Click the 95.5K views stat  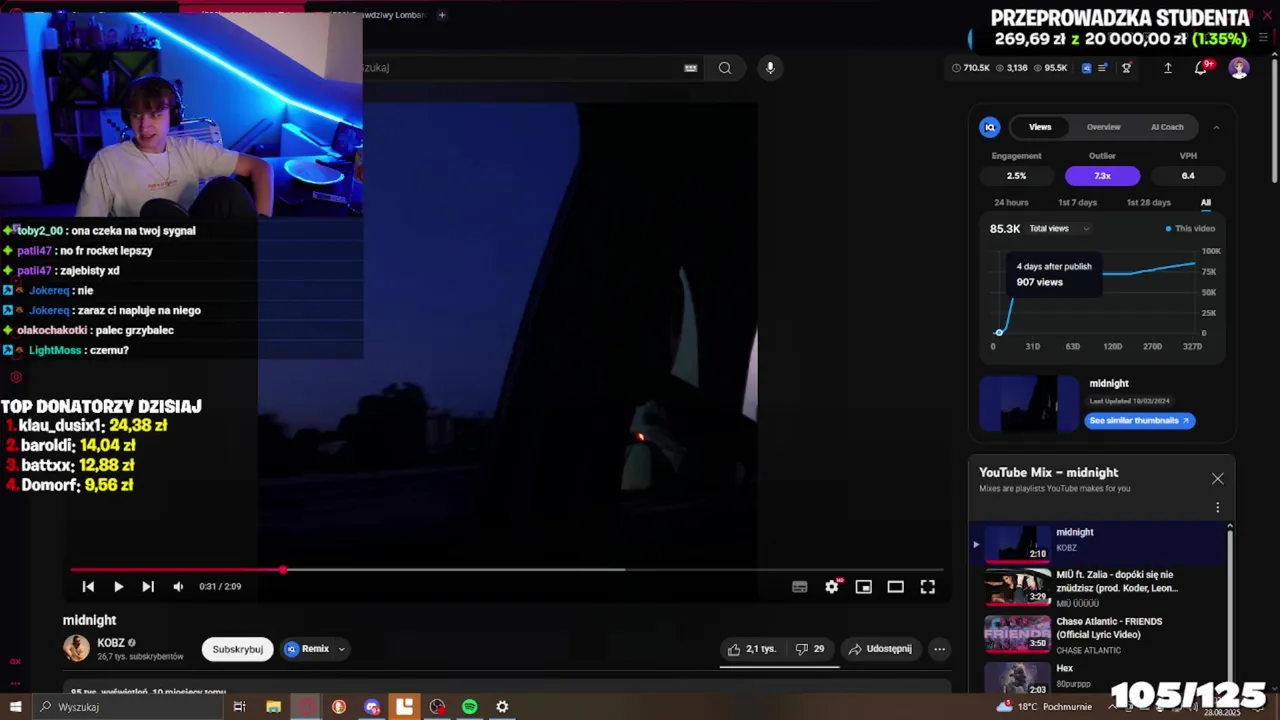[x=1051, y=68]
